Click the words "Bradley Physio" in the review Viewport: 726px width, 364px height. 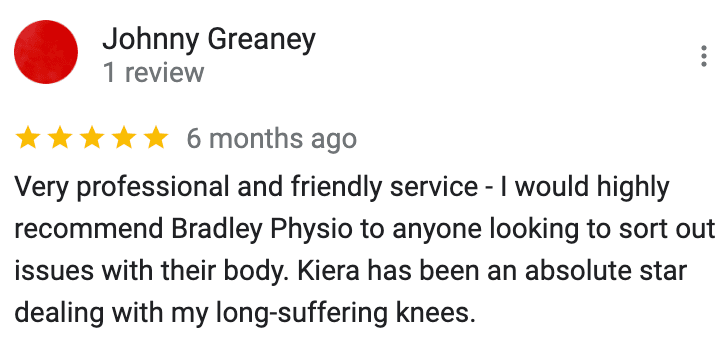262,230
